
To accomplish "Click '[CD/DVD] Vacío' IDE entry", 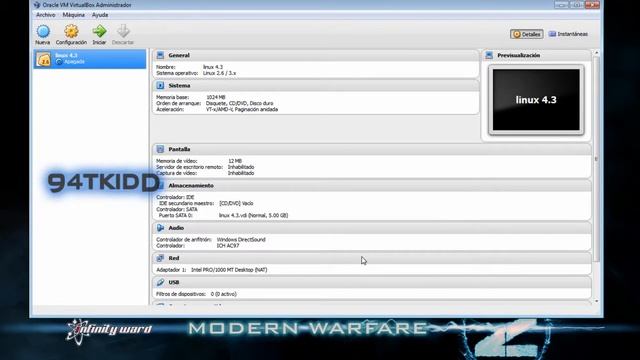I will (236, 203).
